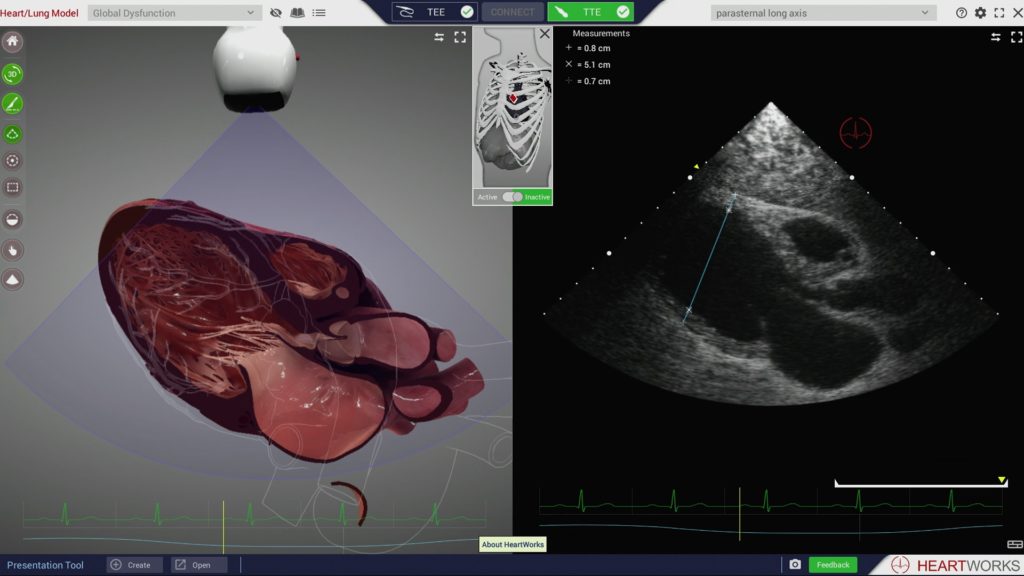
Task: Toggle the red ECG circle indicator
Action: [855, 132]
